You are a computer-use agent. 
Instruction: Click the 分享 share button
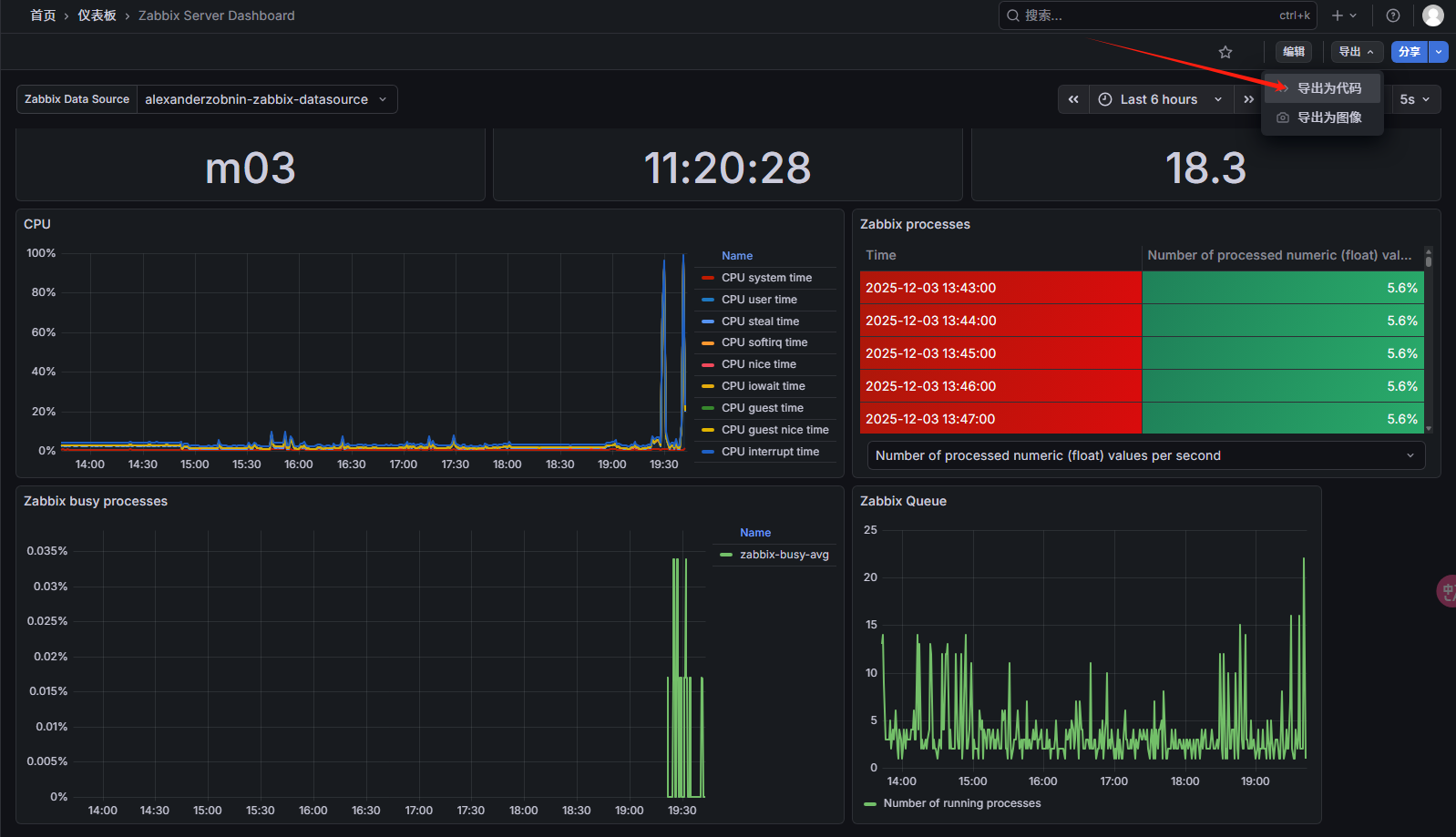click(x=1410, y=52)
